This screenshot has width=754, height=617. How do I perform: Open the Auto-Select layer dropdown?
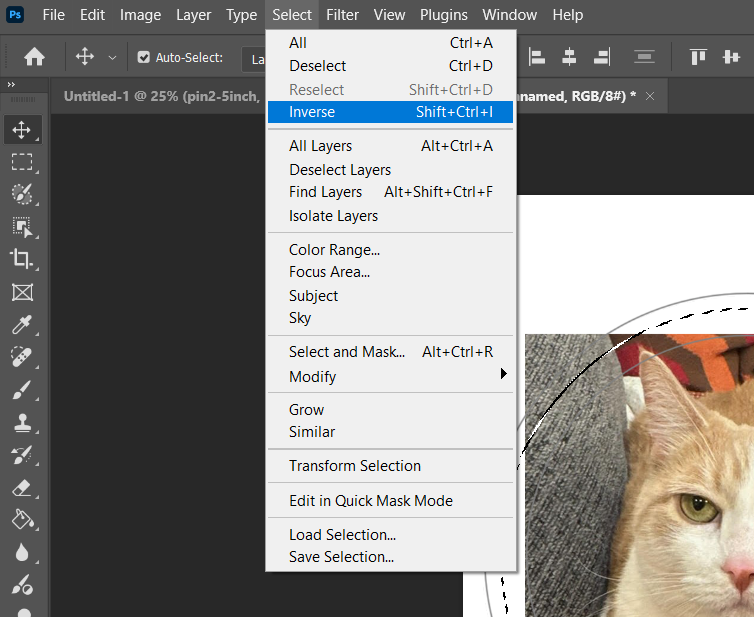(254, 59)
